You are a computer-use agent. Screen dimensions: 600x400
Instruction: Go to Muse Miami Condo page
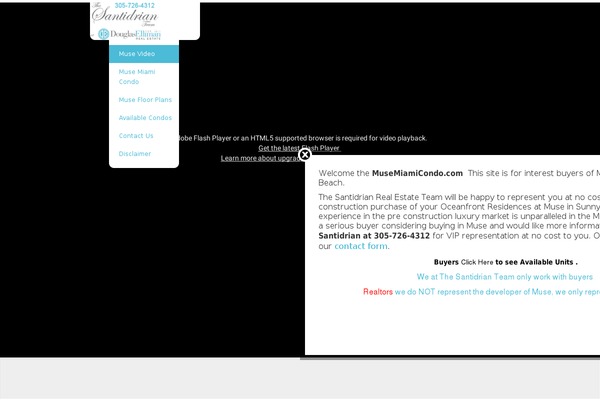144,77
